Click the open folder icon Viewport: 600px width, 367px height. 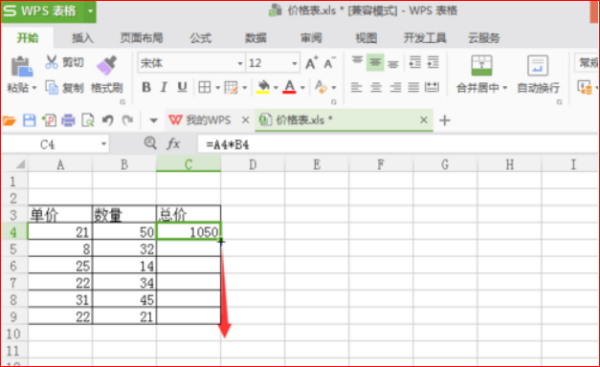(9, 121)
